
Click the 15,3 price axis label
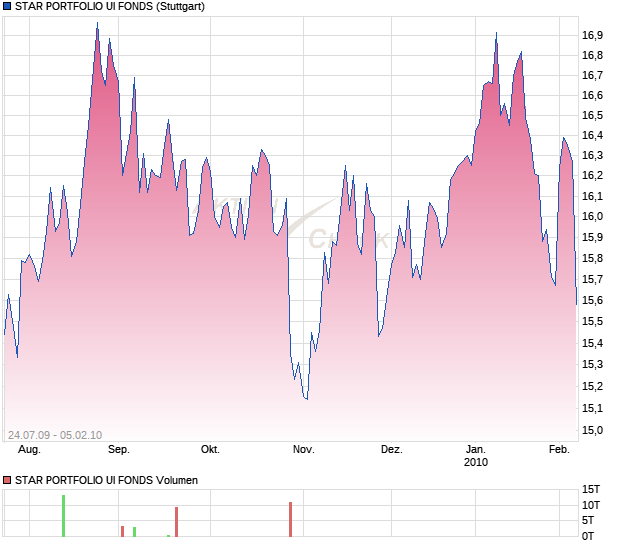[x=592, y=365]
